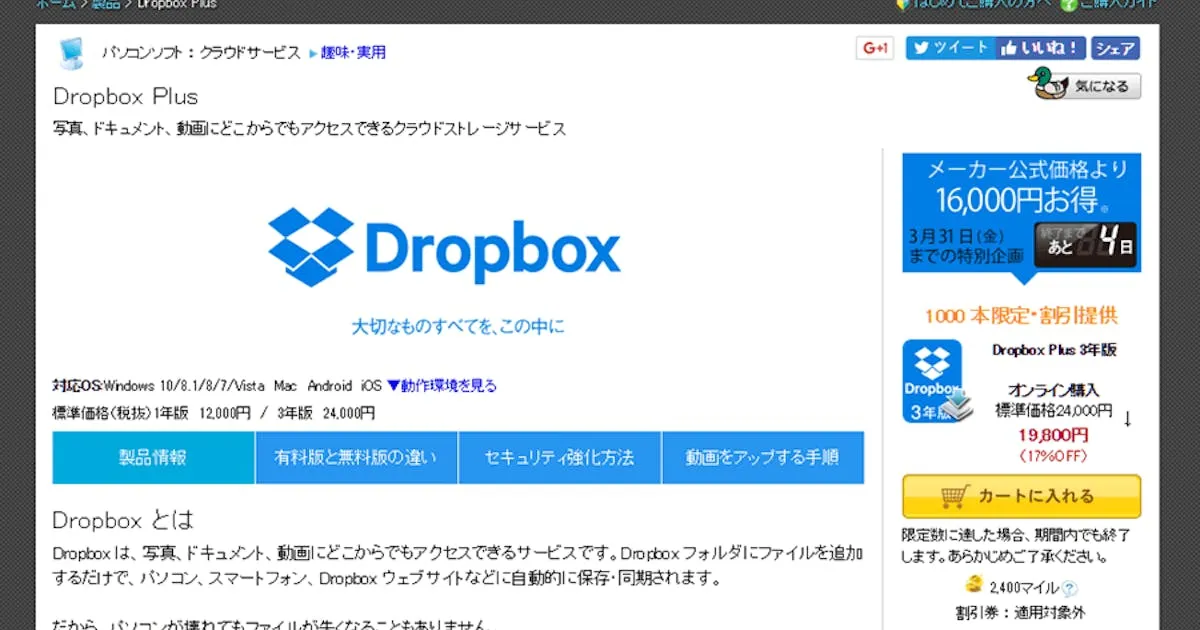The height and width of the screenshot is (630, 1200).
Task: Click the Dropbox Plus 3年版 product title
Action: click(x=1054, y=350)
